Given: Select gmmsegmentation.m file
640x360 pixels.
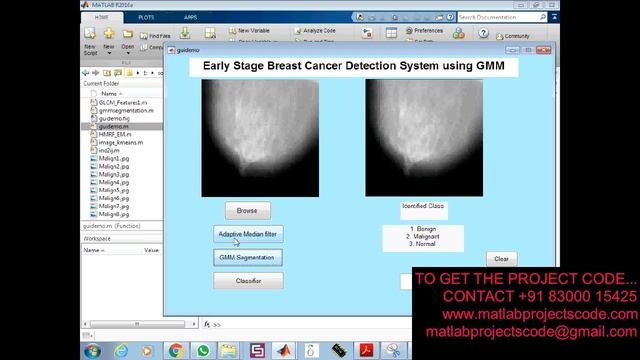Looking at the screenshot, I should (x=126, y=111).
